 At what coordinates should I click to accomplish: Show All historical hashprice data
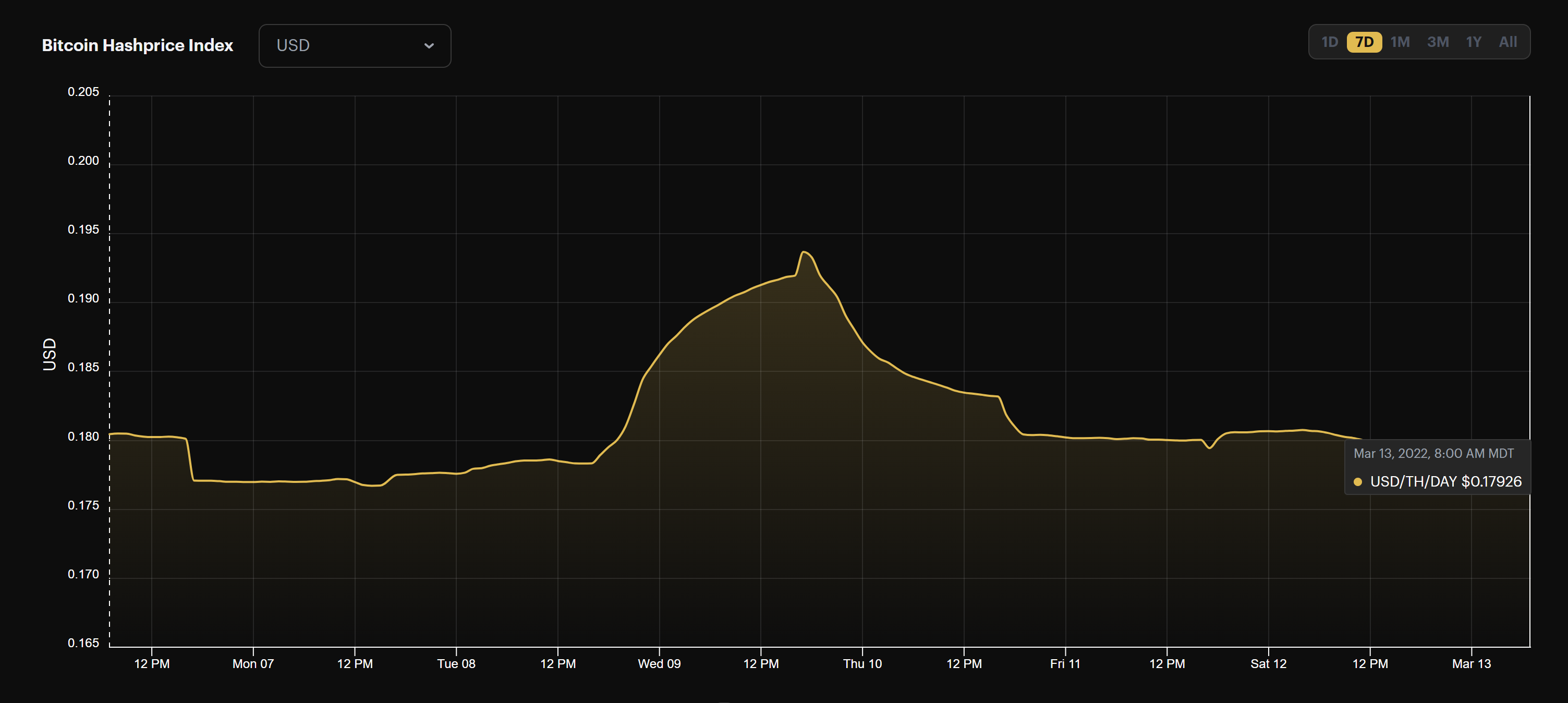click(1508, 41)
